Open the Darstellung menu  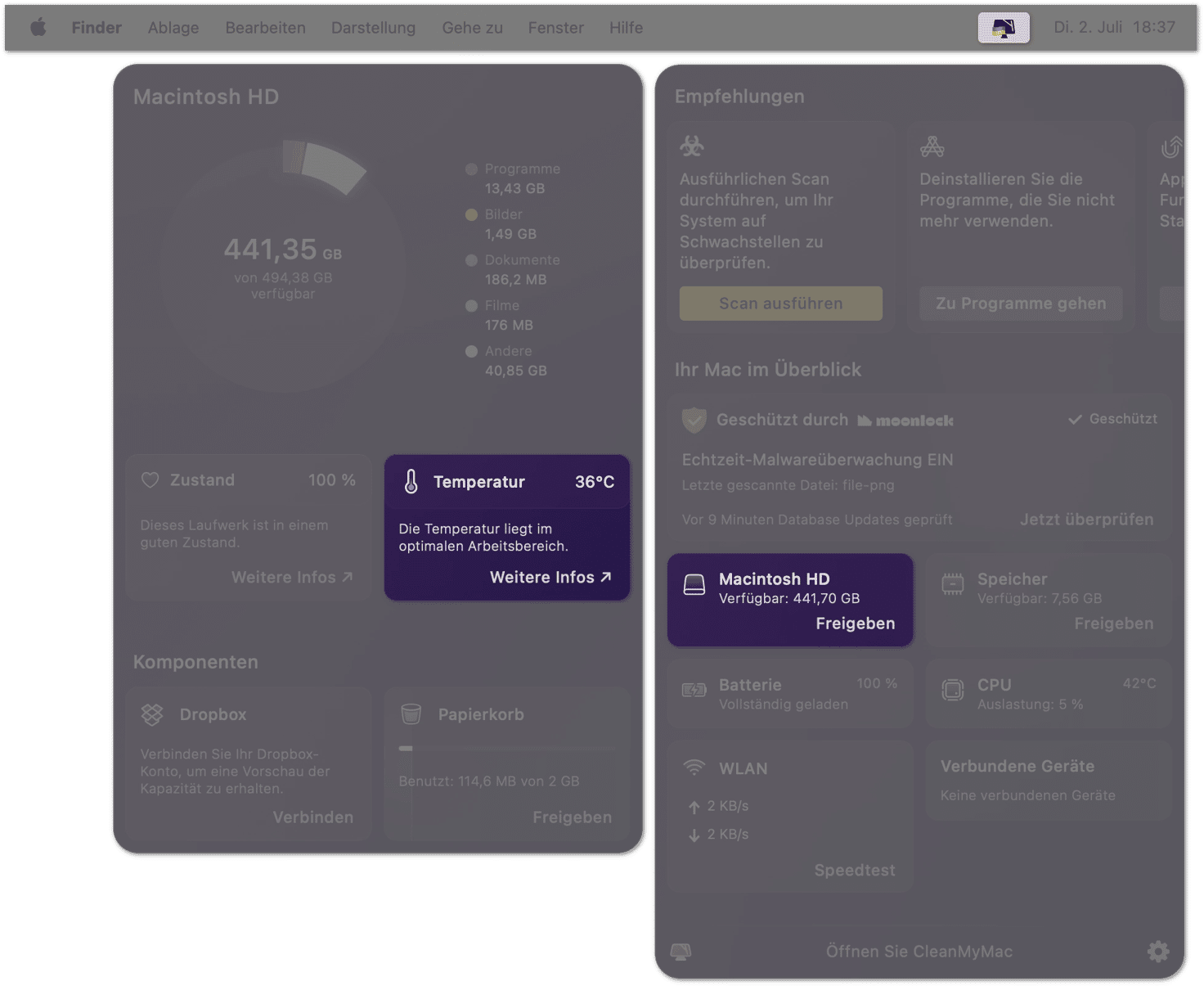373,28
